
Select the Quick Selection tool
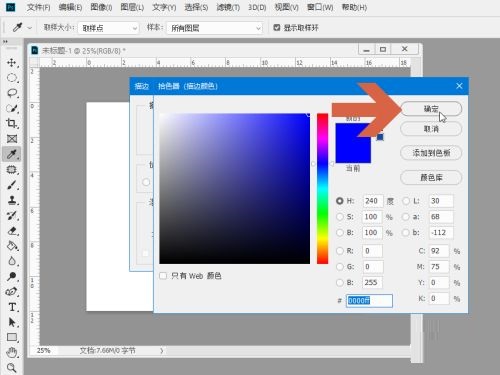coord(12,108)
